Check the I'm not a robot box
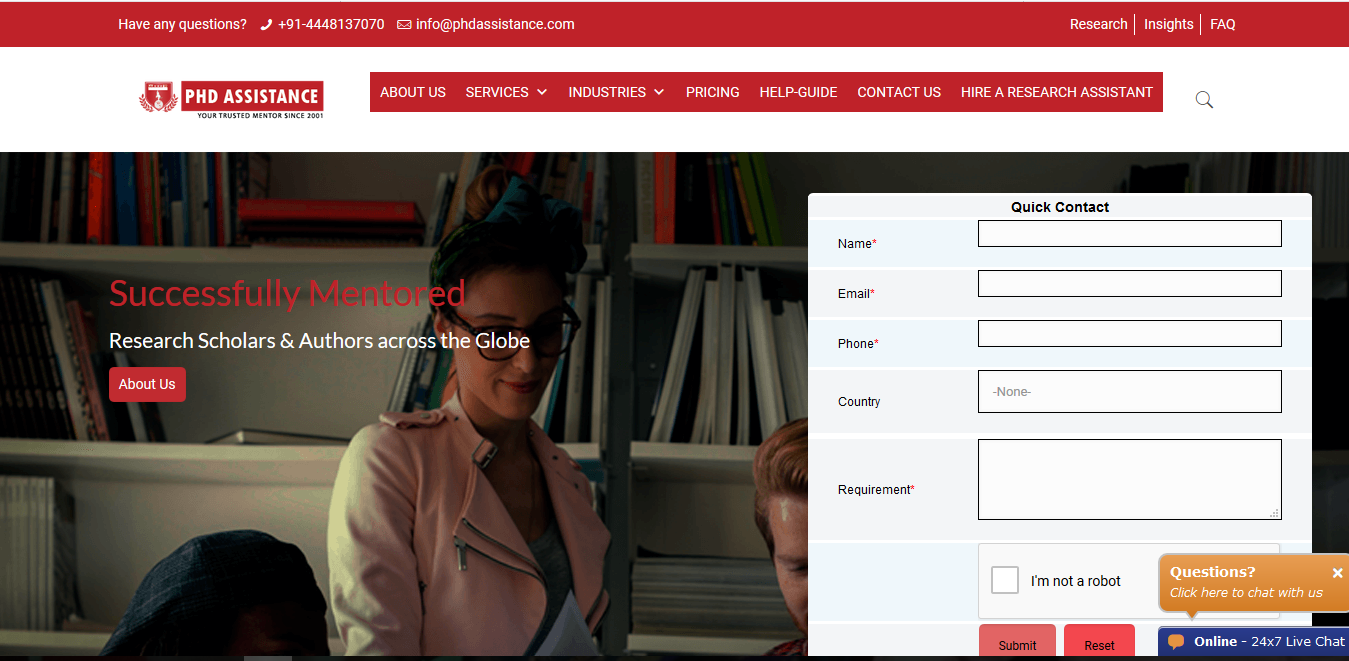This screenshot has width=1349, height=661. click(x=1005, y=580)
